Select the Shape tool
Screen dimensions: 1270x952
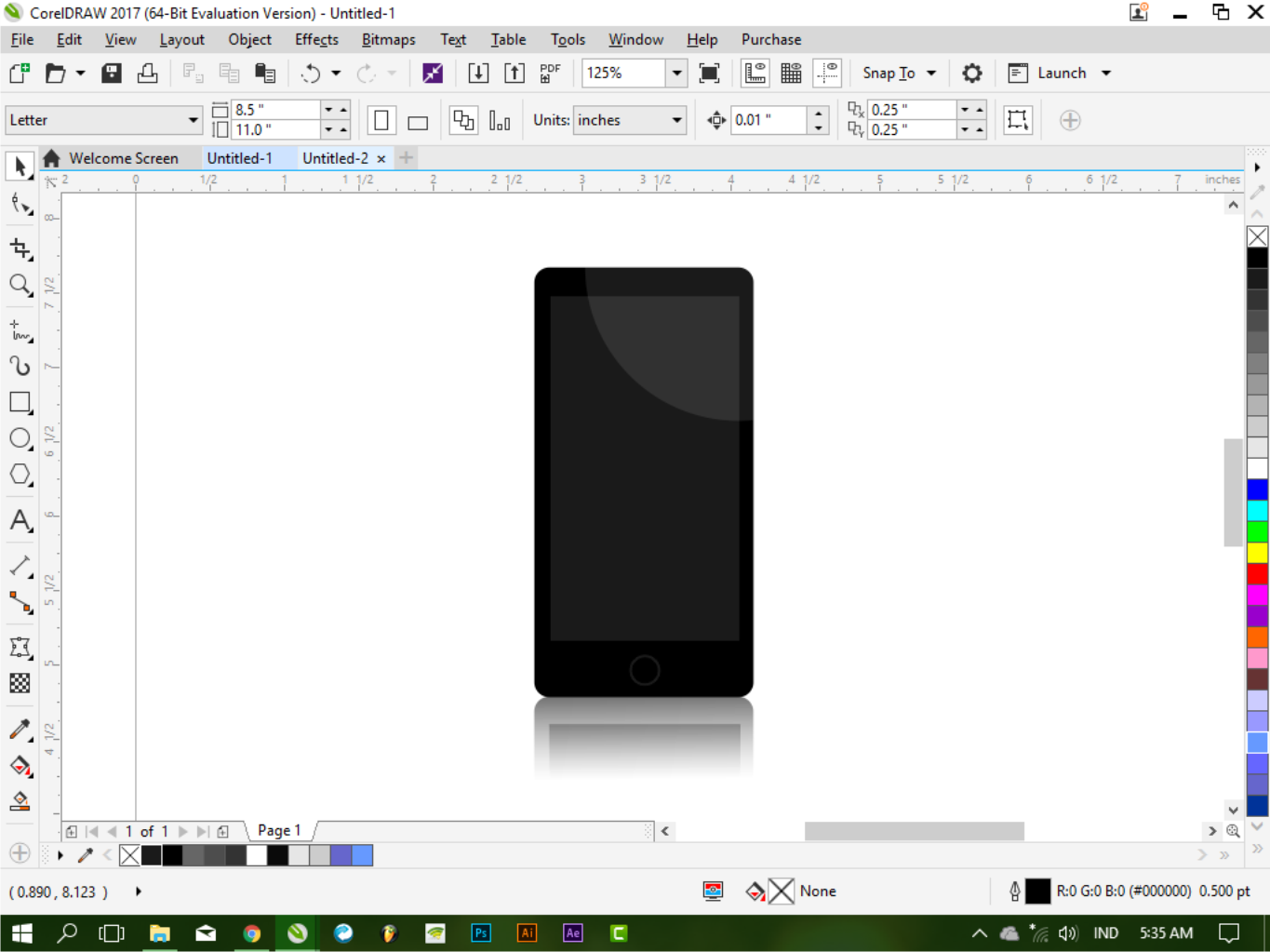point(20,203)
